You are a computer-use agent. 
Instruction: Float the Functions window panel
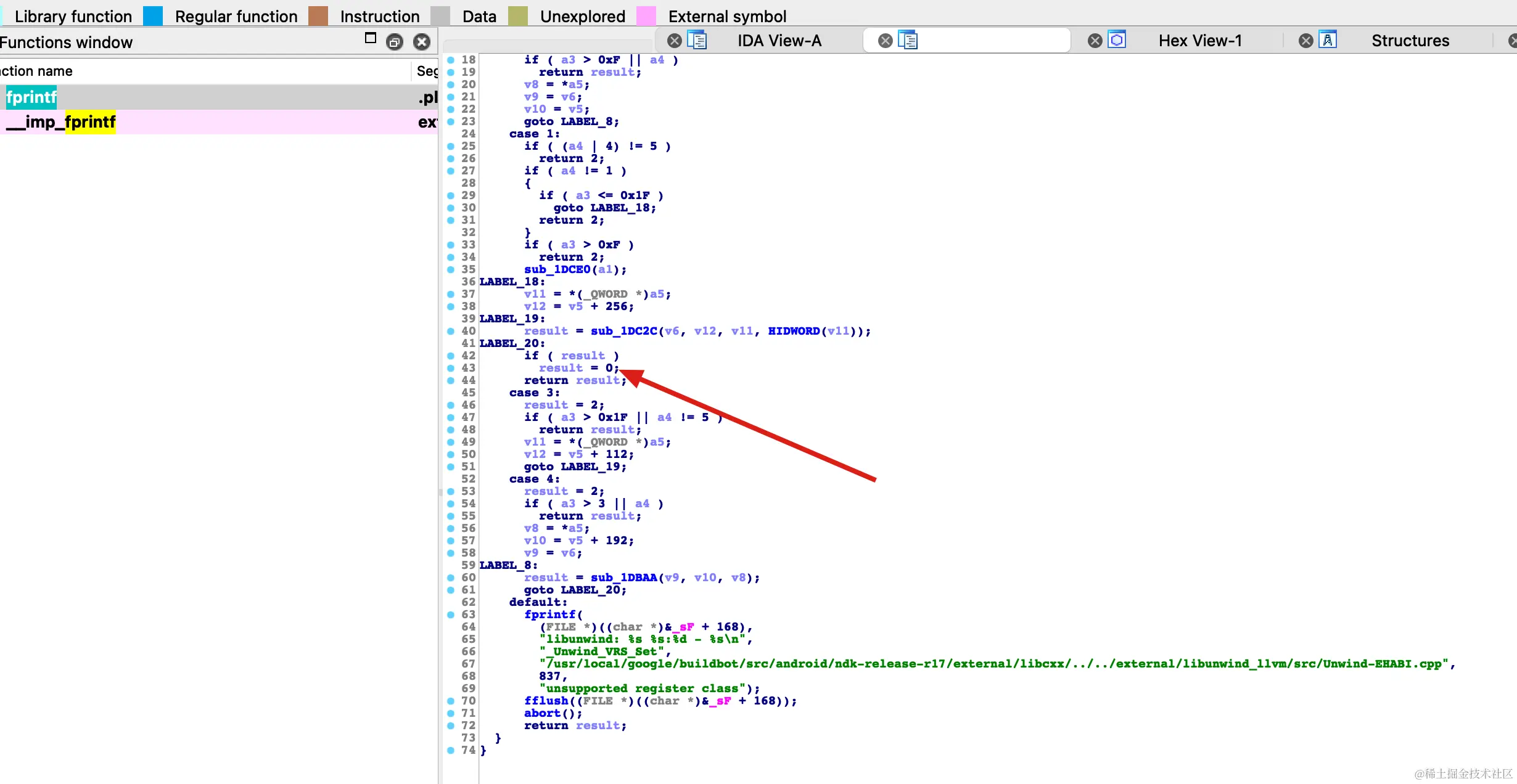click(x=395, y=42)
